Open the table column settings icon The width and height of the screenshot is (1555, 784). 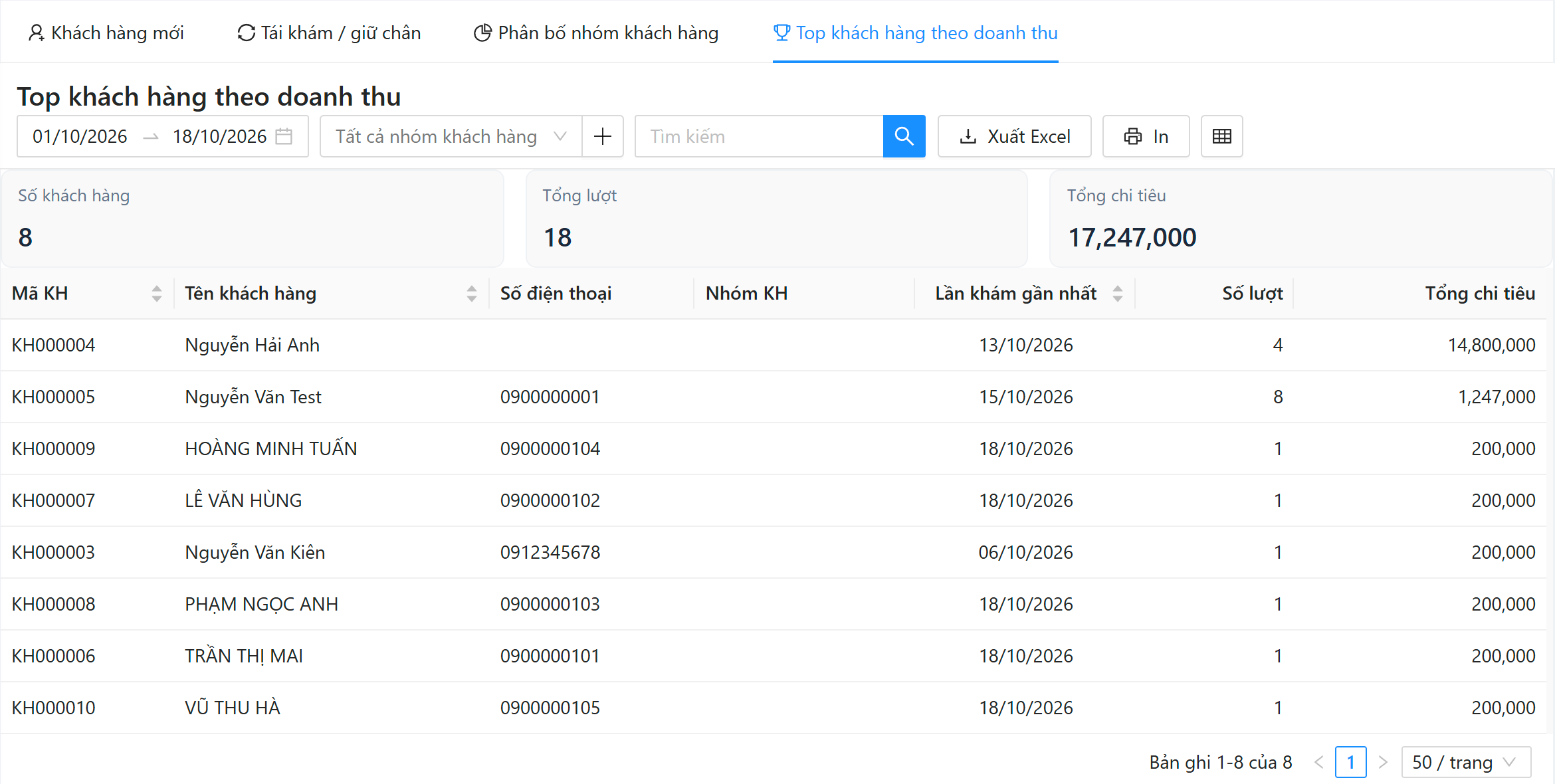(x=1221, y=136)
